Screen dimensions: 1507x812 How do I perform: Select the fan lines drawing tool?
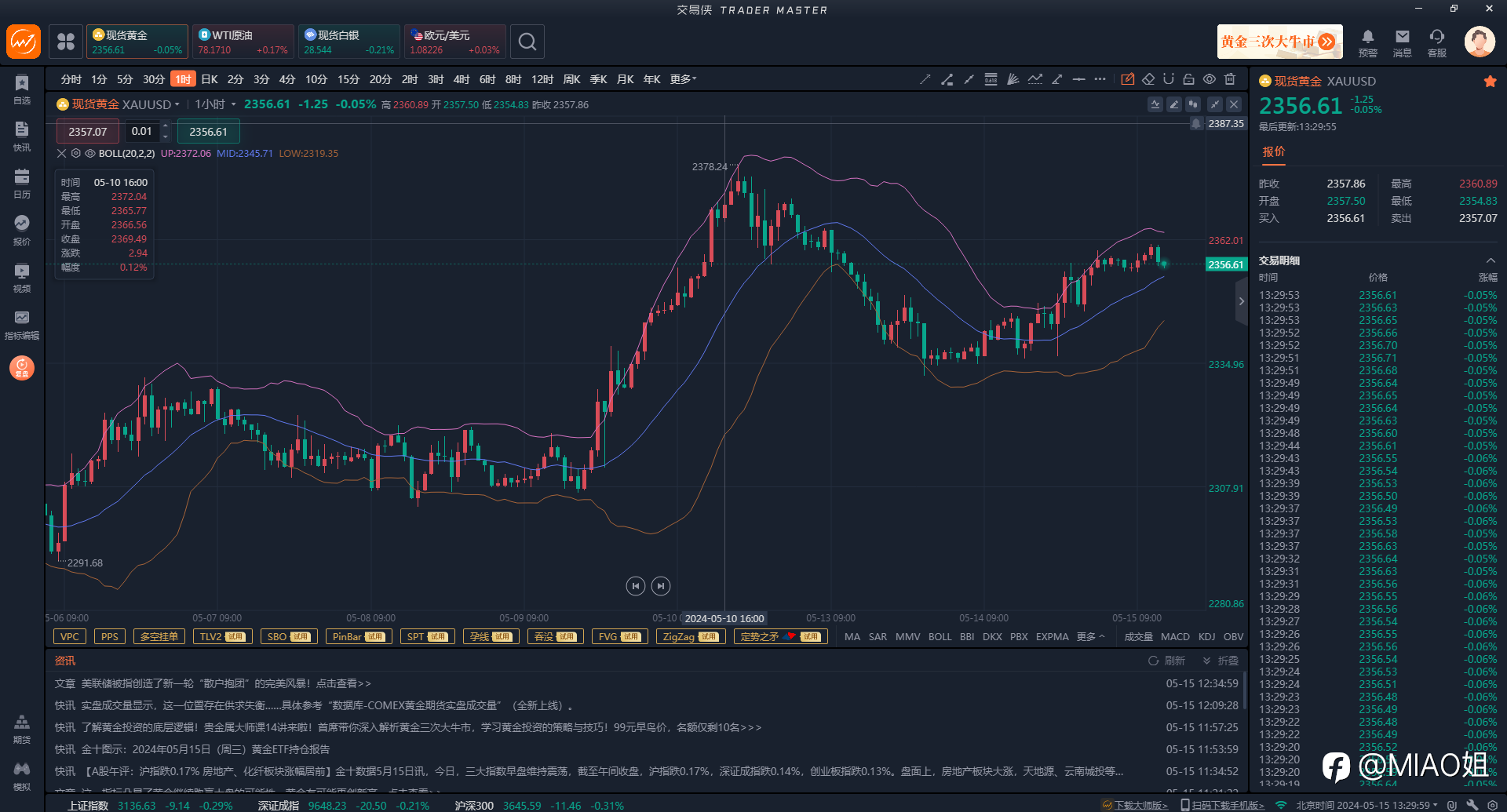click(x=1013, y=79)
